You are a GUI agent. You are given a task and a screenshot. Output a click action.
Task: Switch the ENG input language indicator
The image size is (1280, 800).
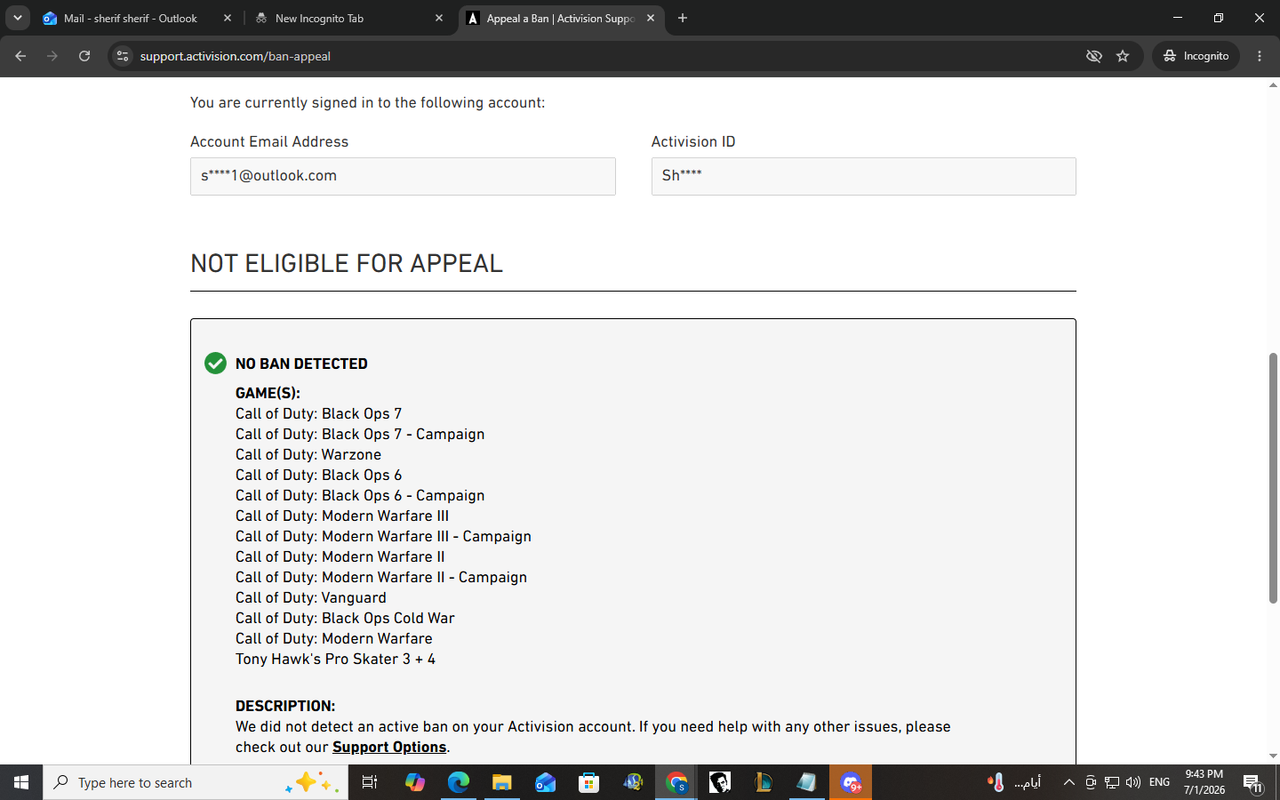pyautogui.click(x=1160, y=782)
